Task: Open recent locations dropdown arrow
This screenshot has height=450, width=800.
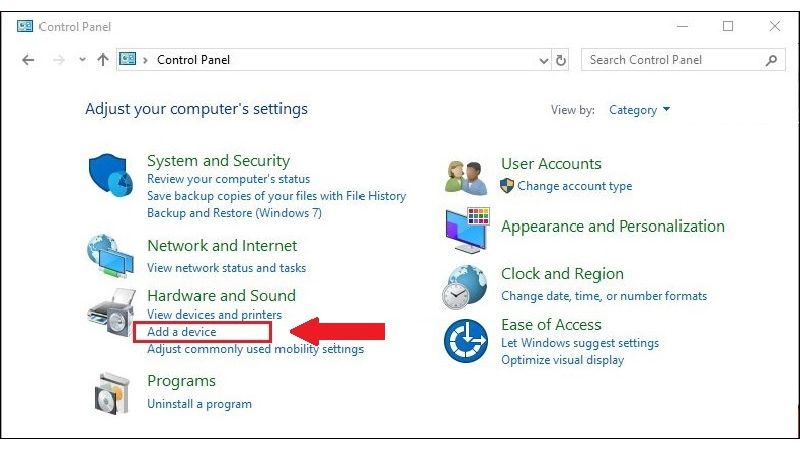Action: (x=82, y=60)
